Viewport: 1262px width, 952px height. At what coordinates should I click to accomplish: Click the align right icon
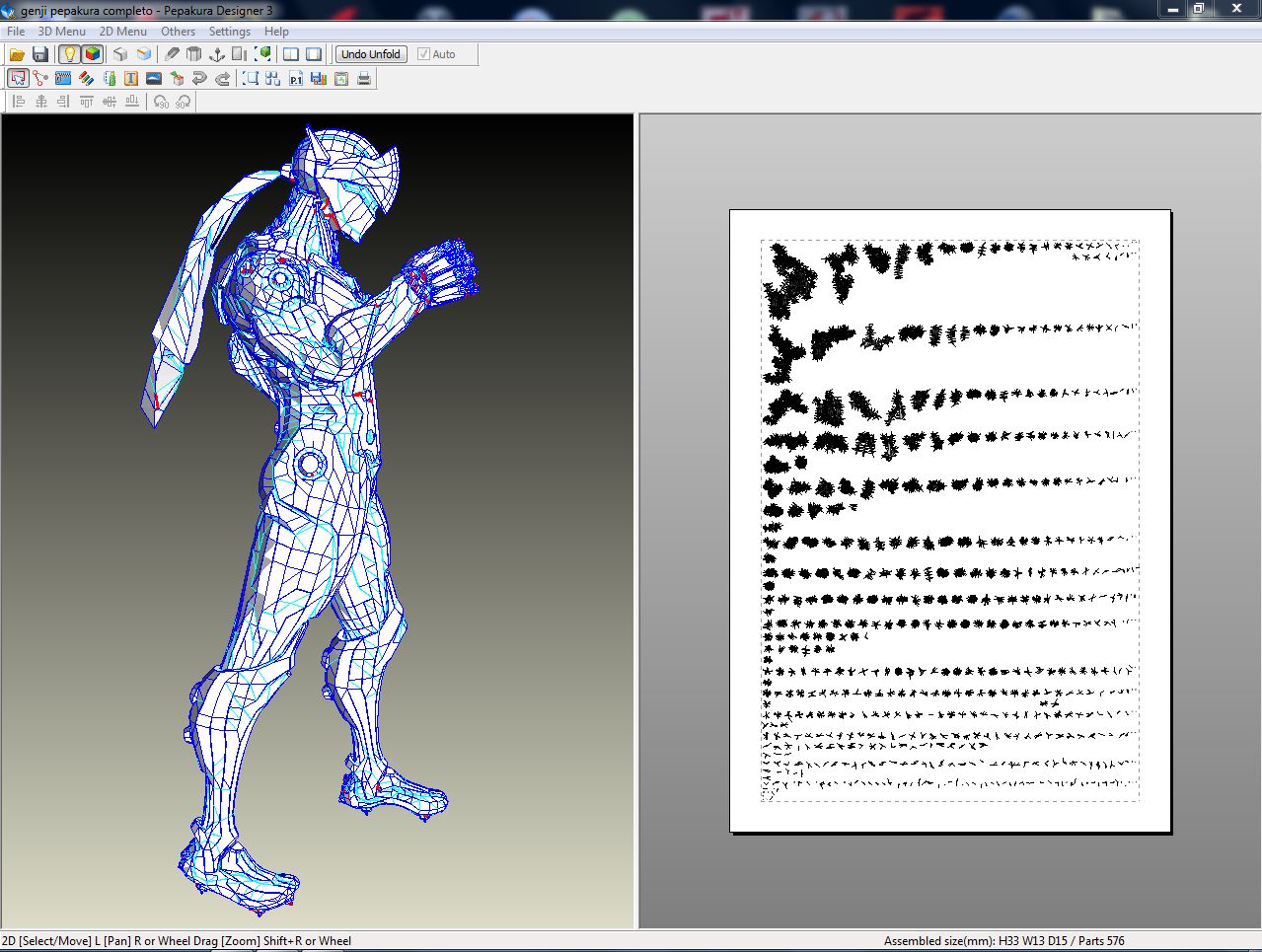[x=64, y=102]
